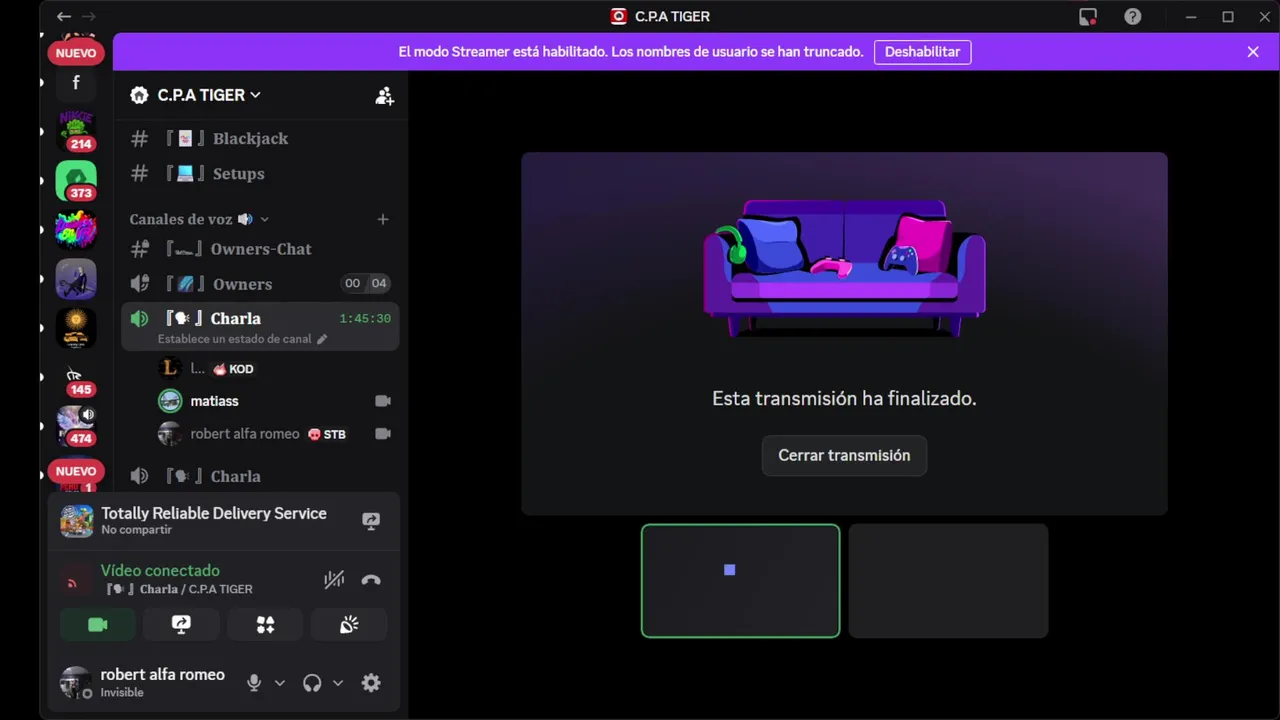Click robert alfa romeo camera icon in channel
Screen dimensions: 1280x720
click(382, 434)
